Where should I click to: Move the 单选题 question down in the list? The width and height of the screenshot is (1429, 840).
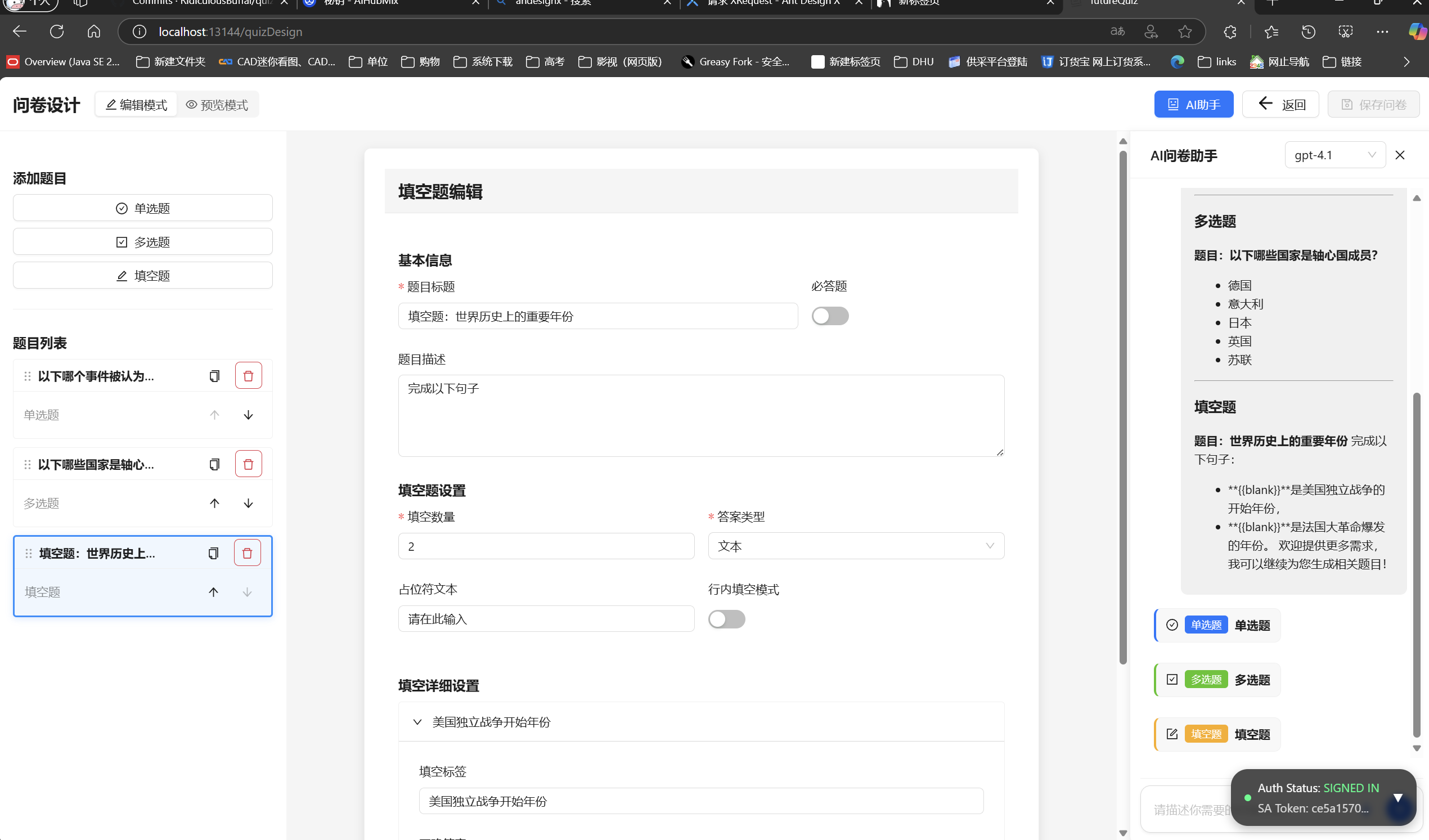[248, 415]
